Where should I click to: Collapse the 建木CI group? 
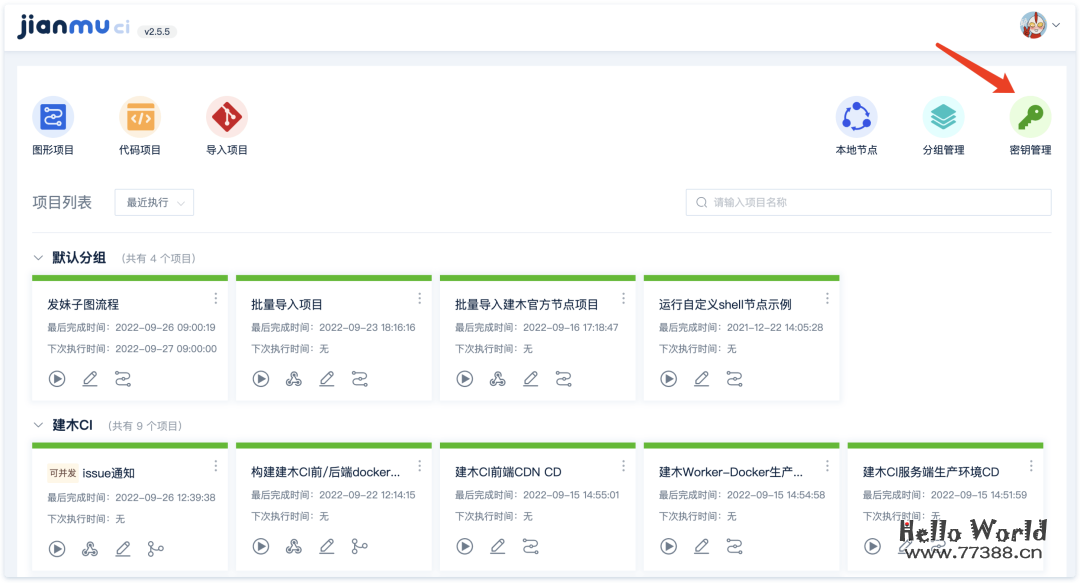click(x=38, y=425)
